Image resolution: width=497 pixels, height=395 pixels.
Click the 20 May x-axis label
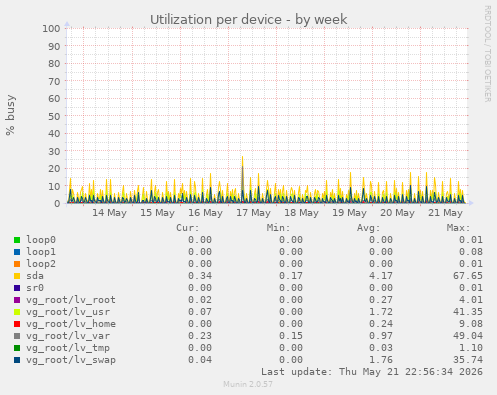(397, 213)
